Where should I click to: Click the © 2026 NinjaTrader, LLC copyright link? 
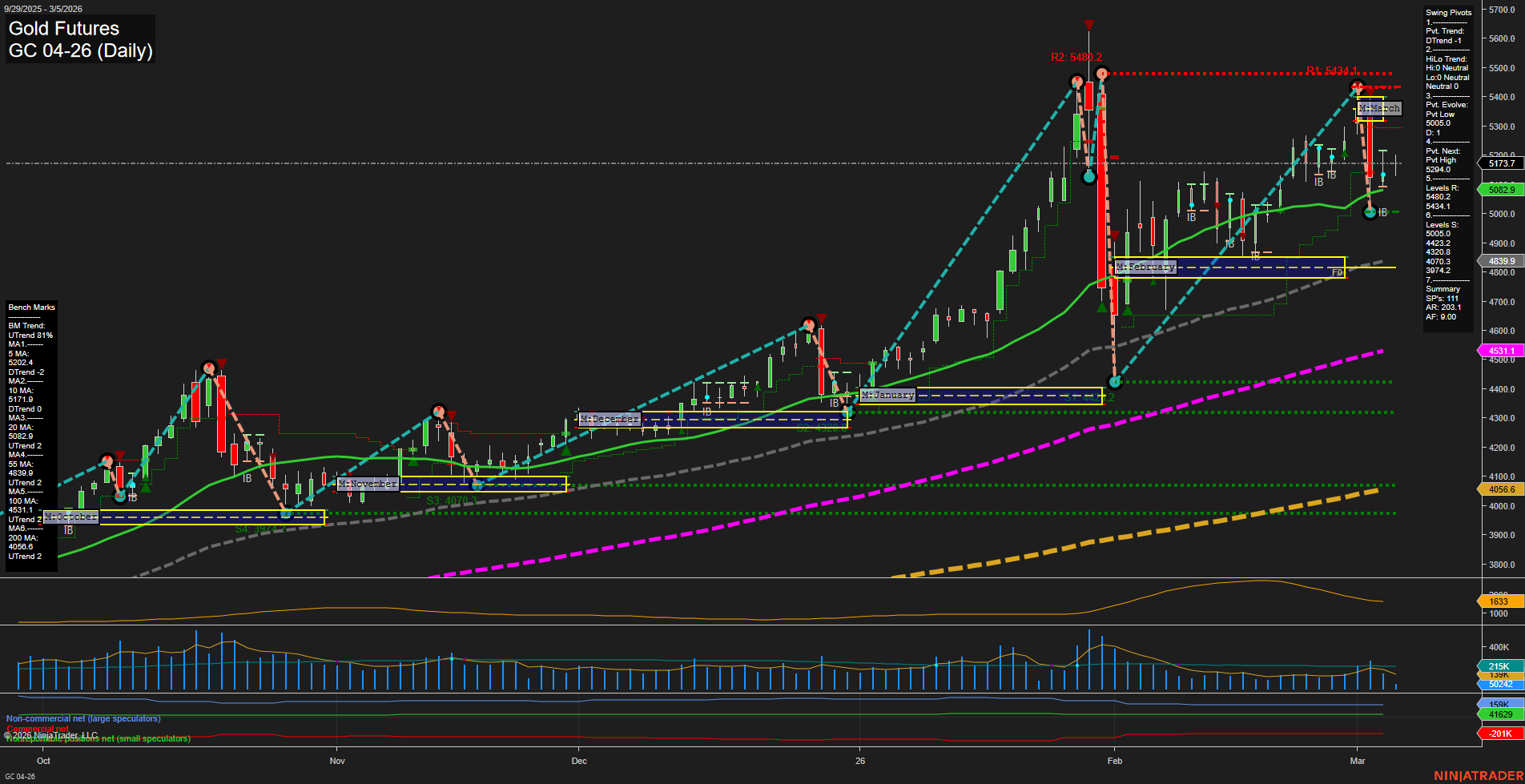pos(50,734)
